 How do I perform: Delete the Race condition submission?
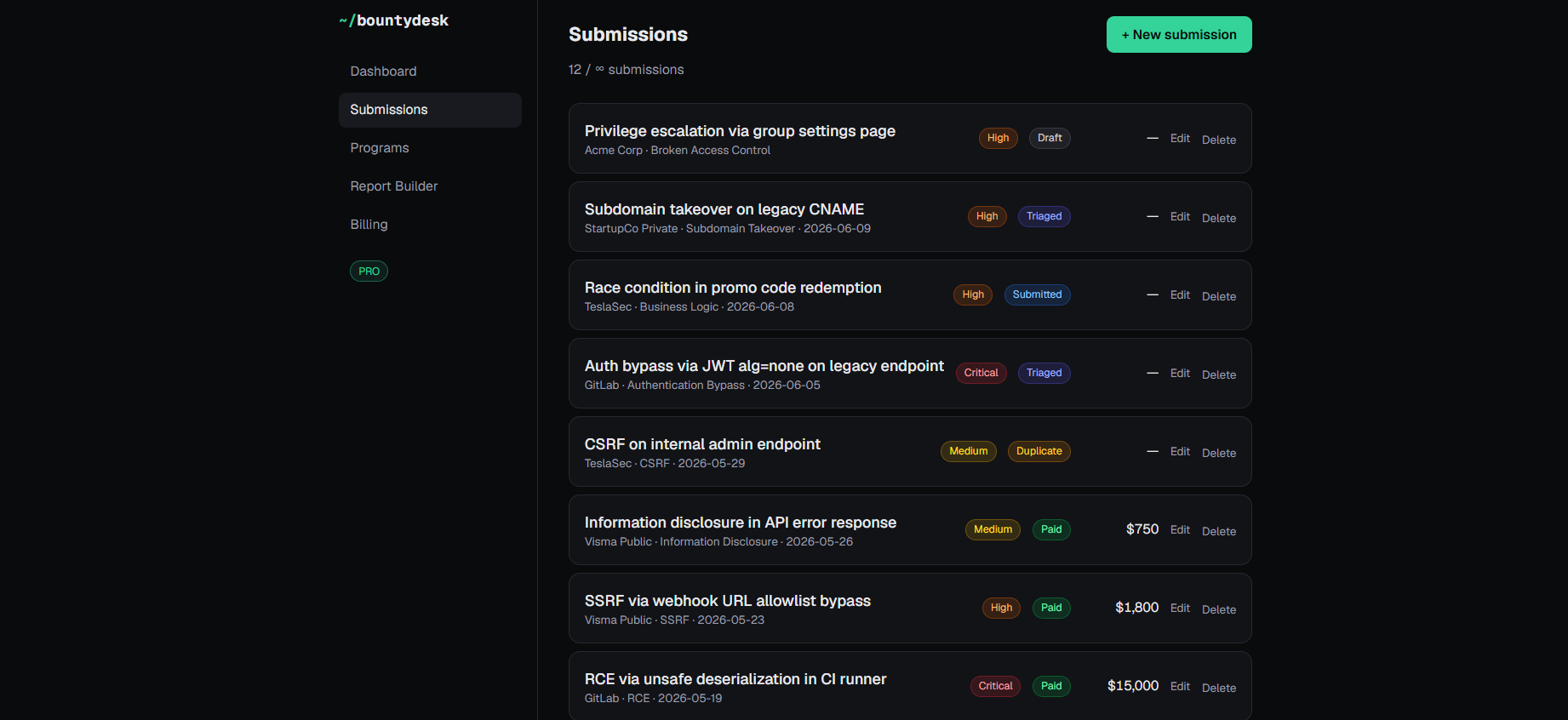(1219, 296)
